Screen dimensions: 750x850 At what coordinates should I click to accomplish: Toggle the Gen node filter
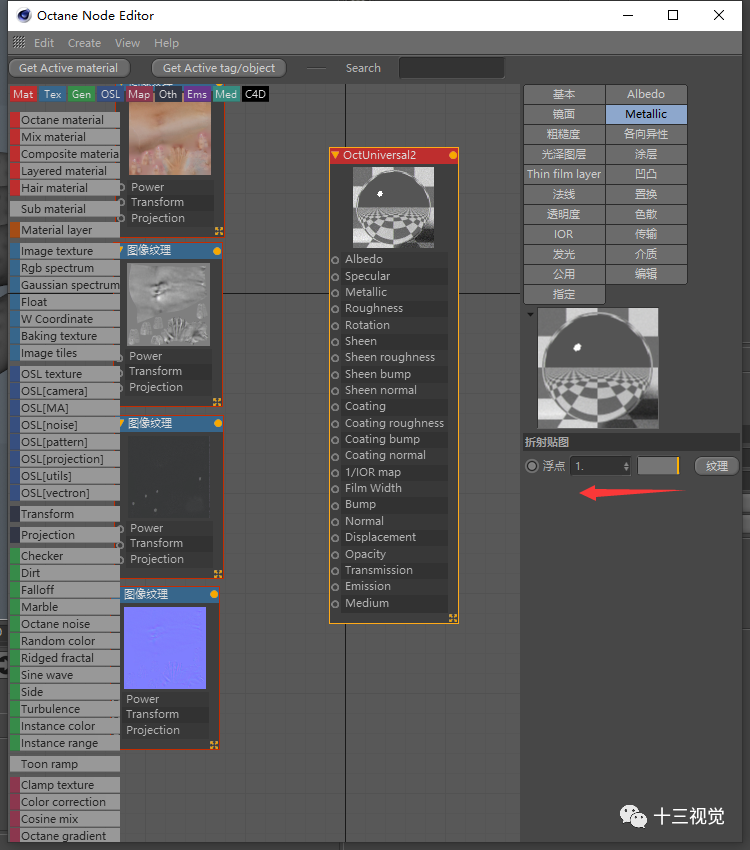[x=81, y=94]
